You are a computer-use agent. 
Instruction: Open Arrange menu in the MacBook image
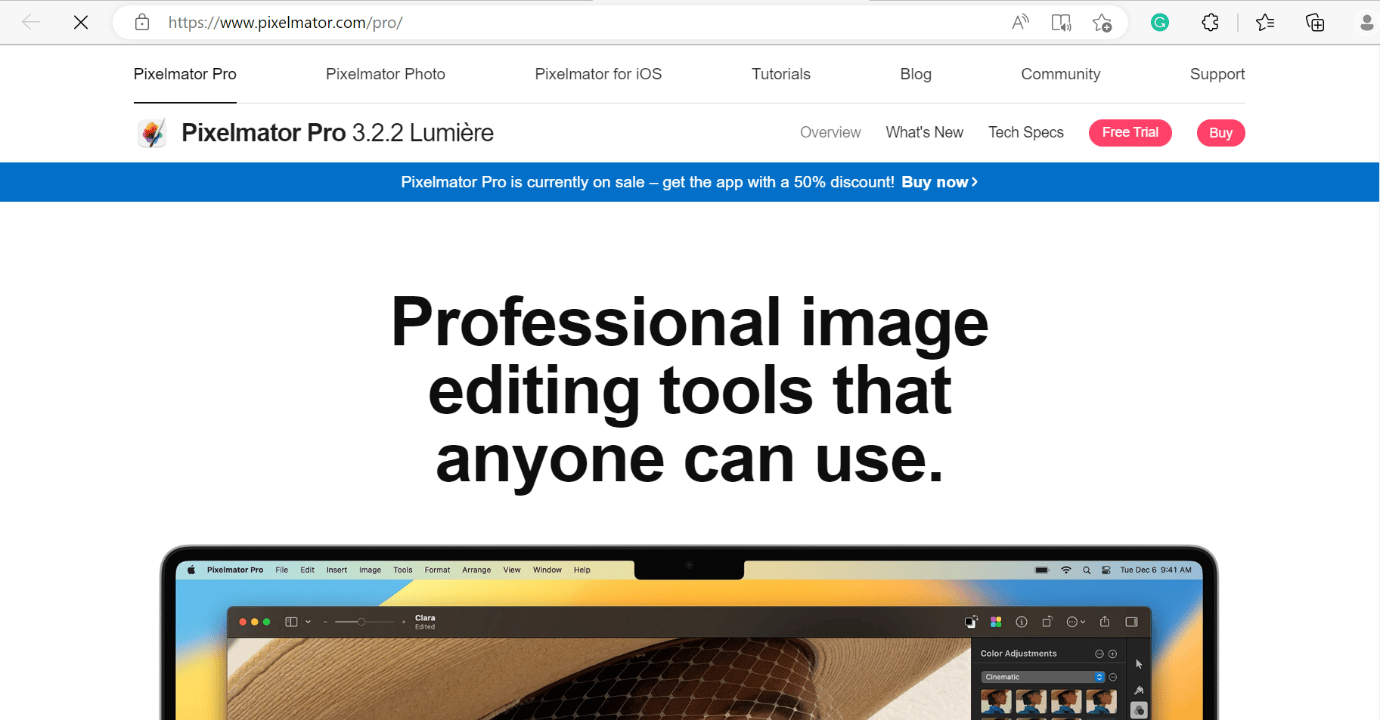(x=476, y=570)
